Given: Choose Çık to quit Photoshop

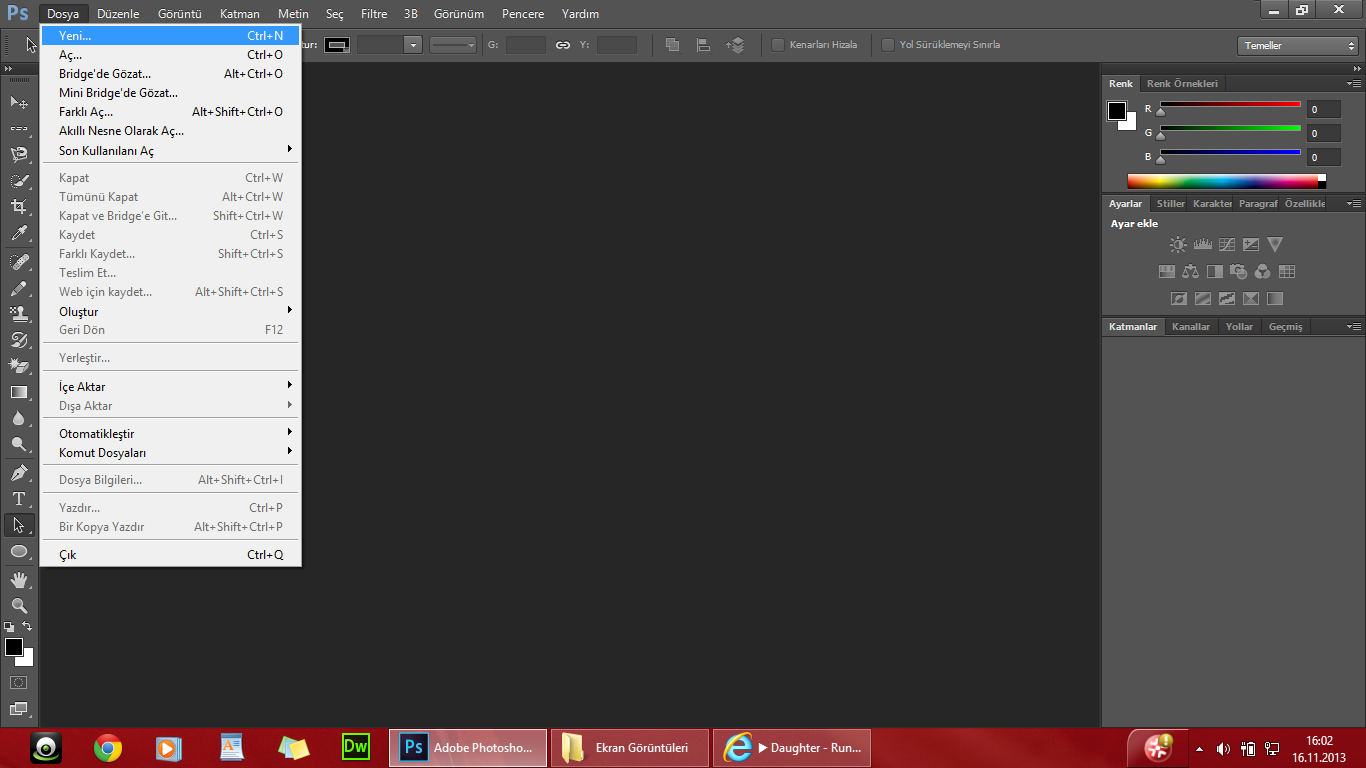Looking at the screenshot, I should click(170, 554).
